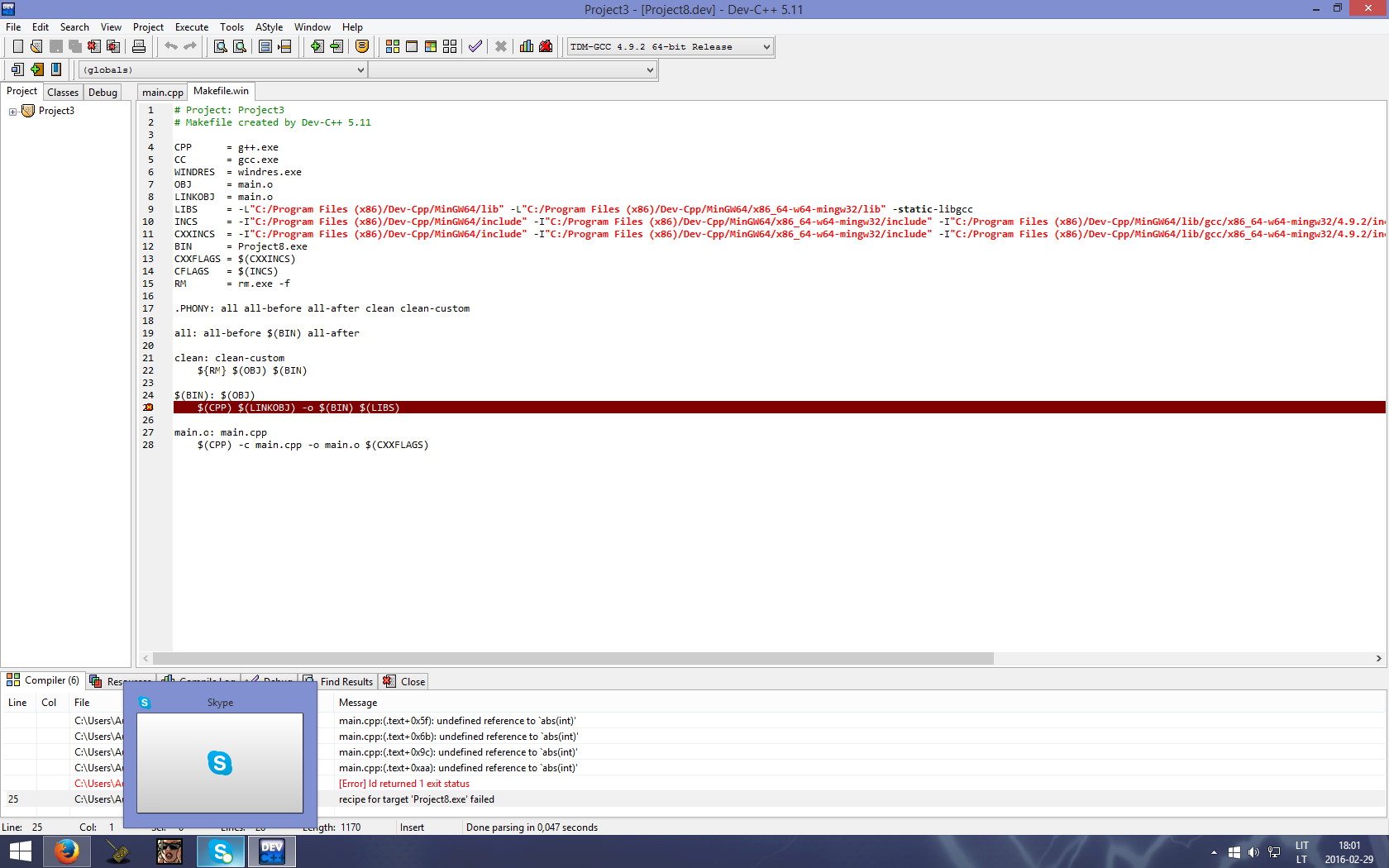Screen dimensions: 1389x868
Task: Click the Toggle bookmarks icon
Action: pos(36,69)
